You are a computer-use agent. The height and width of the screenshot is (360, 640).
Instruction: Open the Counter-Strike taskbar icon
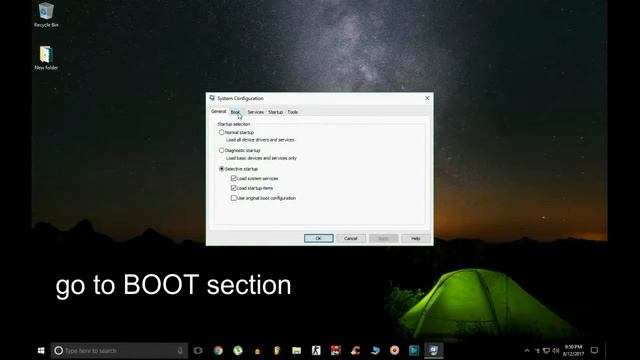pyautogui.click(x=316, y=351)
